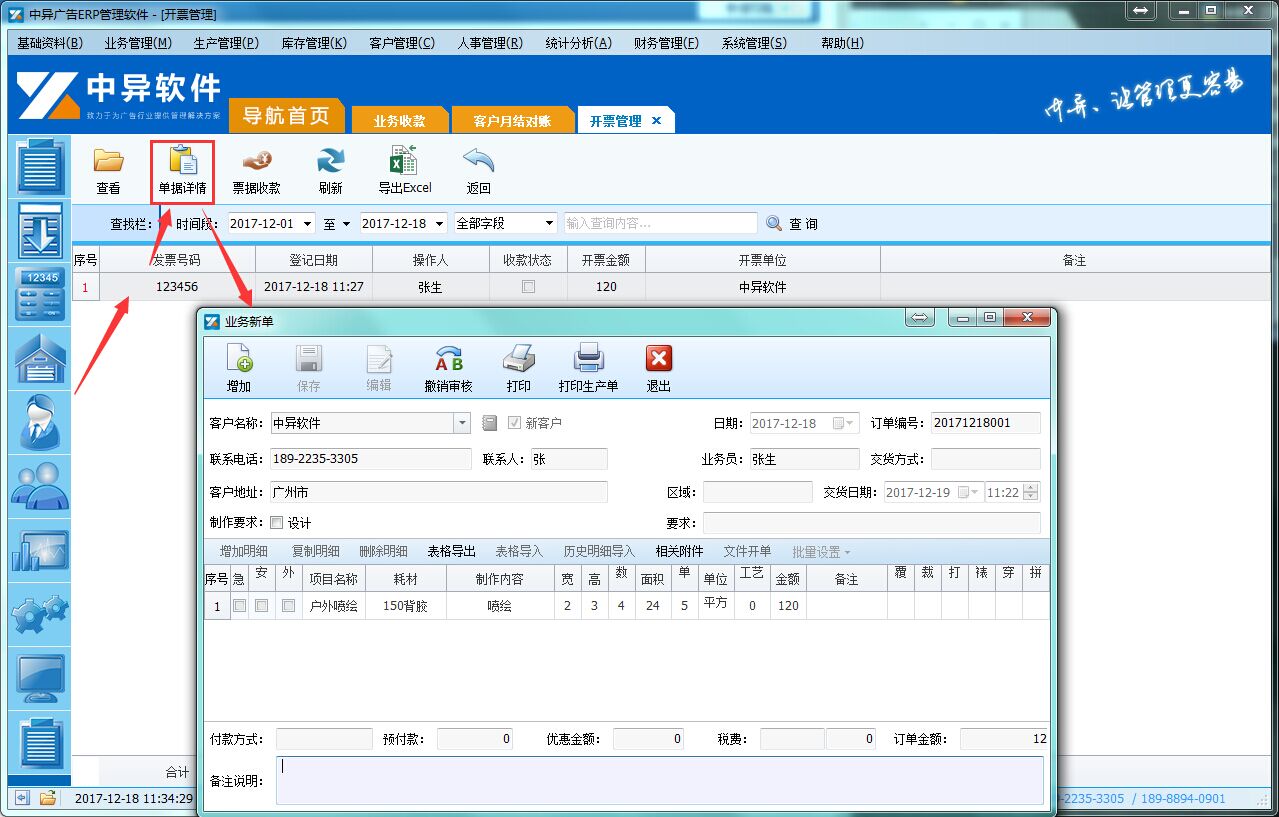
Task: Click the 编辑 icon in 业务新单 window
Action: (x=379, y=359)
